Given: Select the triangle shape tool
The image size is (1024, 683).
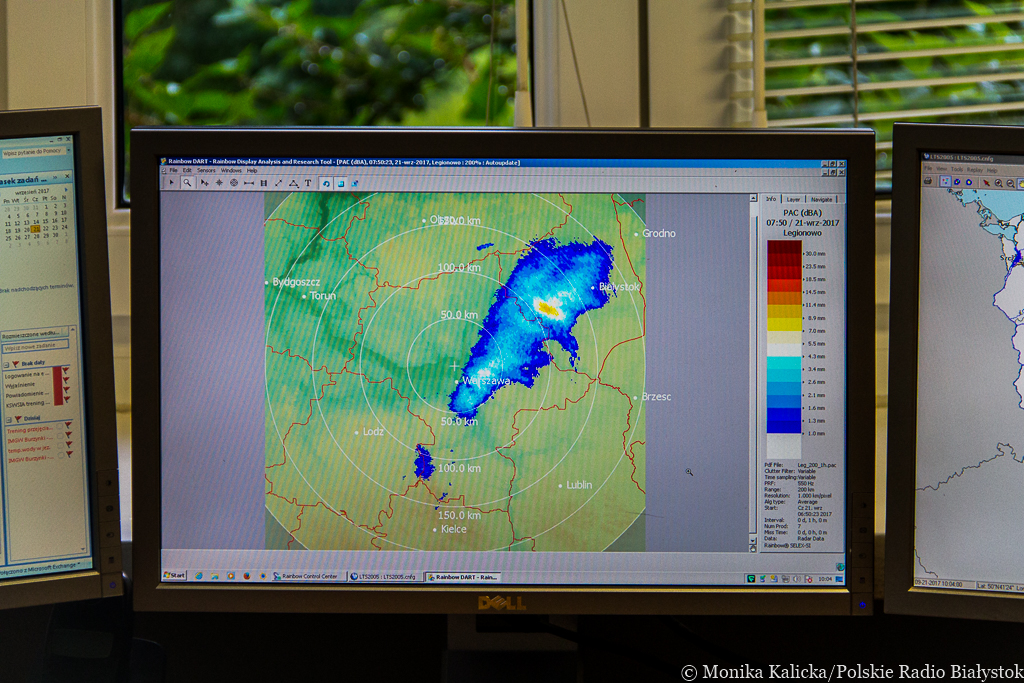Looking at the screenshot, I should point(293,183).
